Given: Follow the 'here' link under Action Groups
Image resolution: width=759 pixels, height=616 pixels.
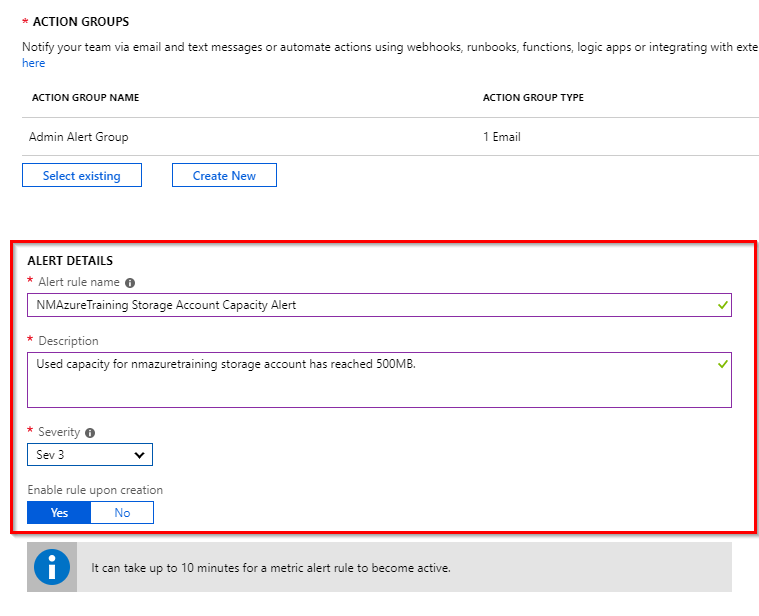Looking at the screenshot, I should pyautogui.click(x=33, y=63).
